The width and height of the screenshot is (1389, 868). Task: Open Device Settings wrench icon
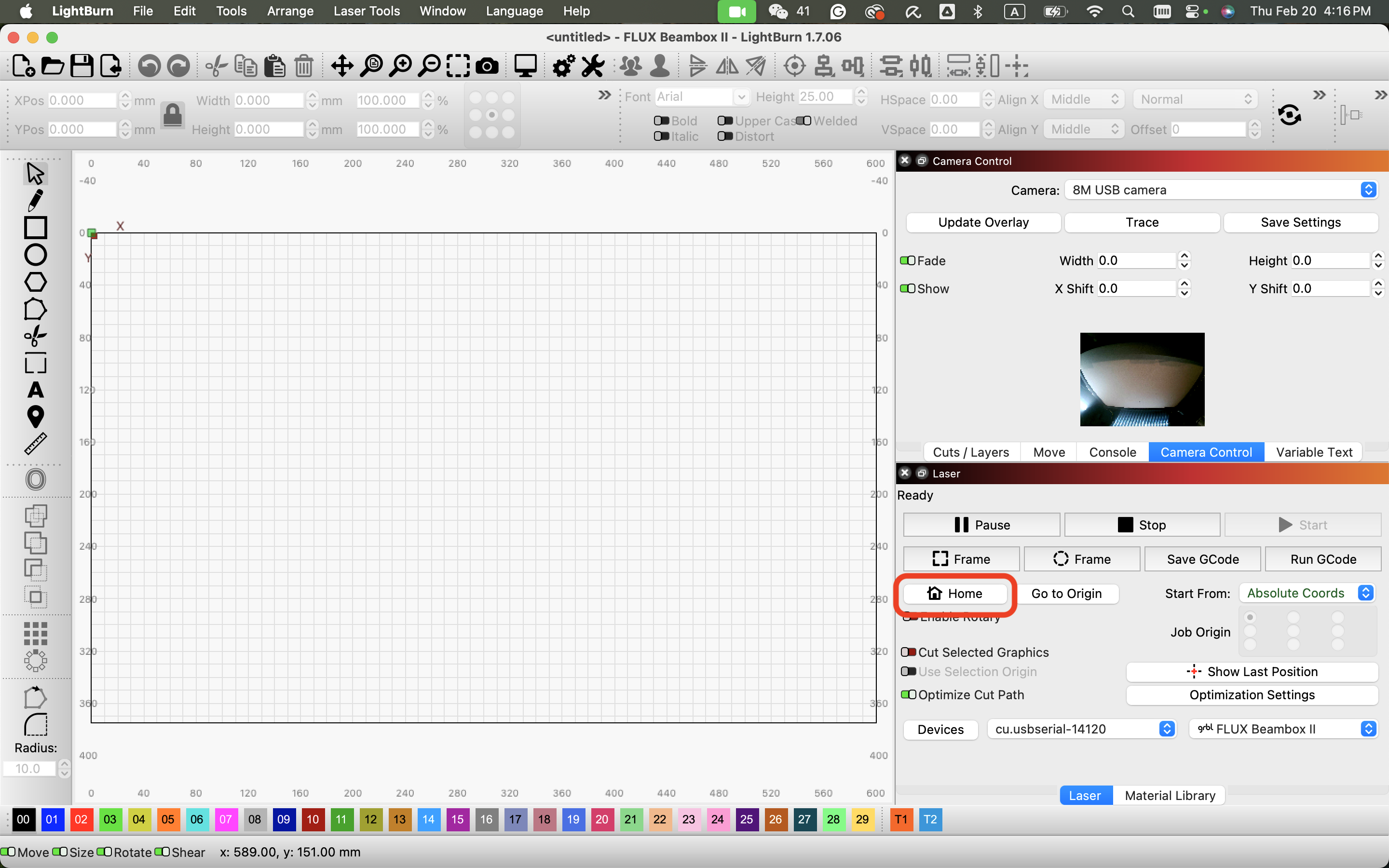pos(593,66)
